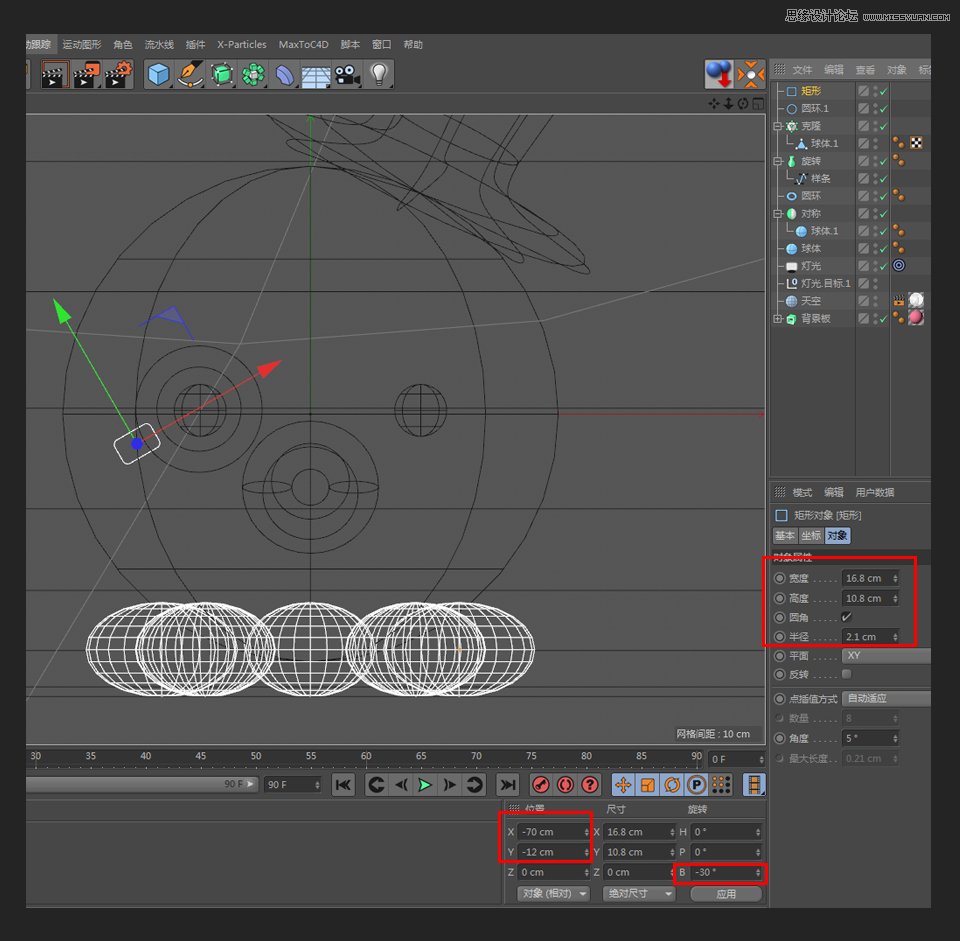The width and height of the screenshot is (960, 941).
Task: Click the record active objects key icon
Action: (541, 785)
